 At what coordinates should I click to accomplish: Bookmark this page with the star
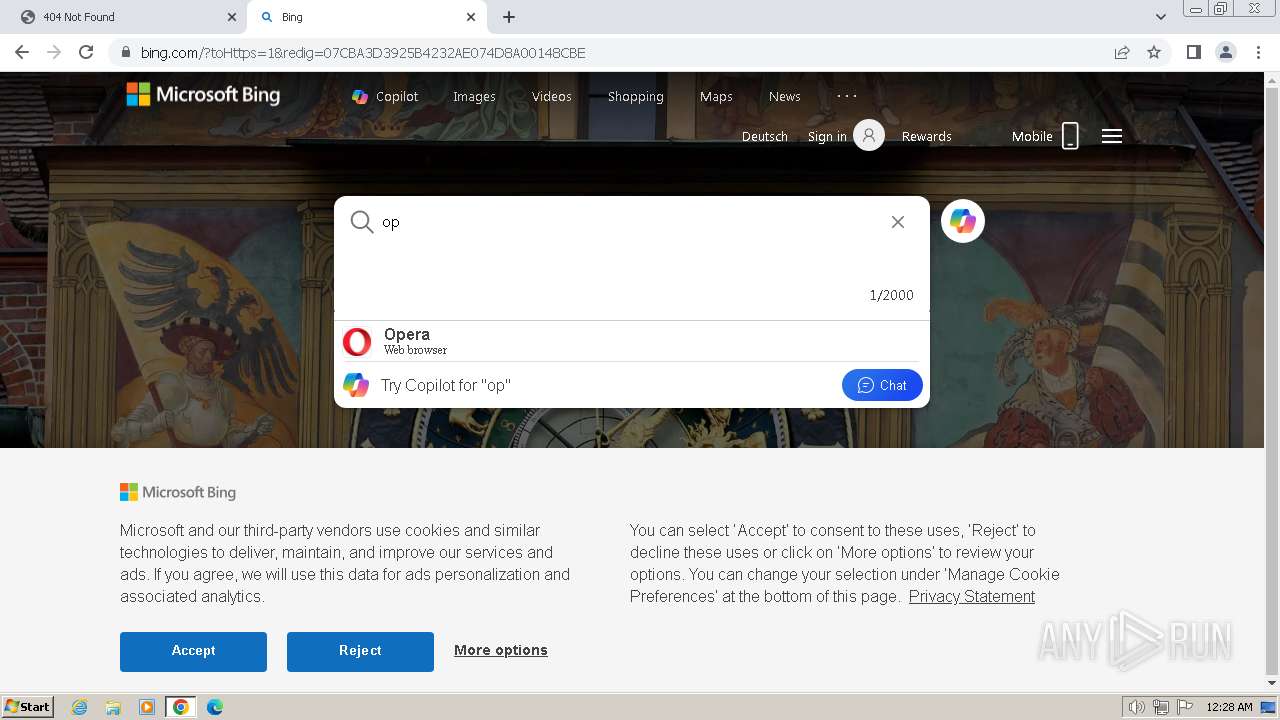1154,52
